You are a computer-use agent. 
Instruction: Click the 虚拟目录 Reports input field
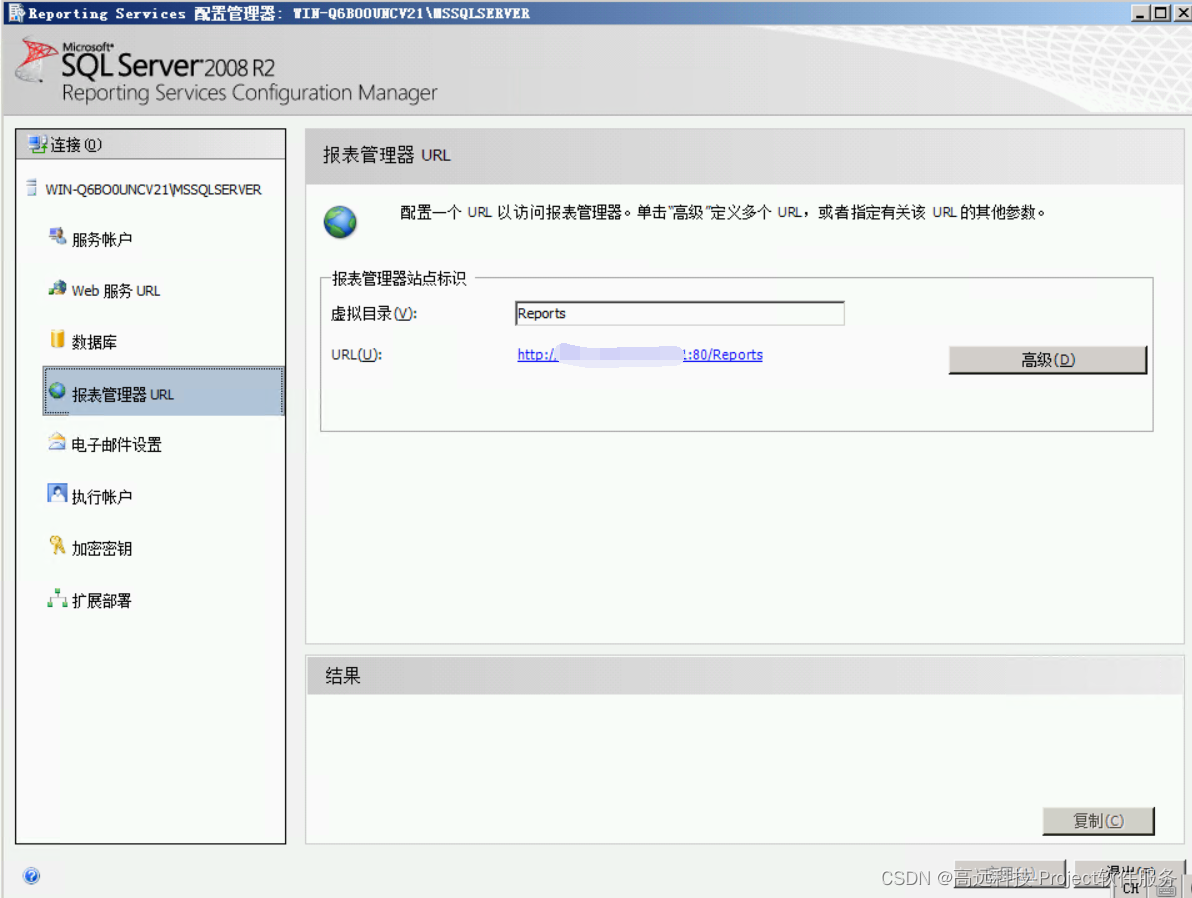680,313
